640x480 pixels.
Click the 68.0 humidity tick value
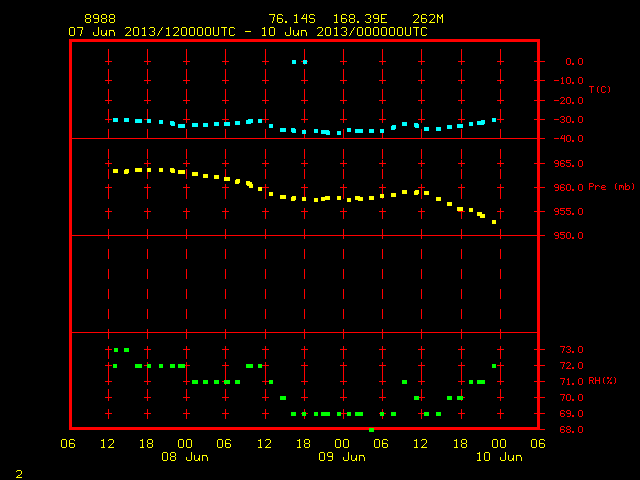pyautogui.click(x=571, y=430)
